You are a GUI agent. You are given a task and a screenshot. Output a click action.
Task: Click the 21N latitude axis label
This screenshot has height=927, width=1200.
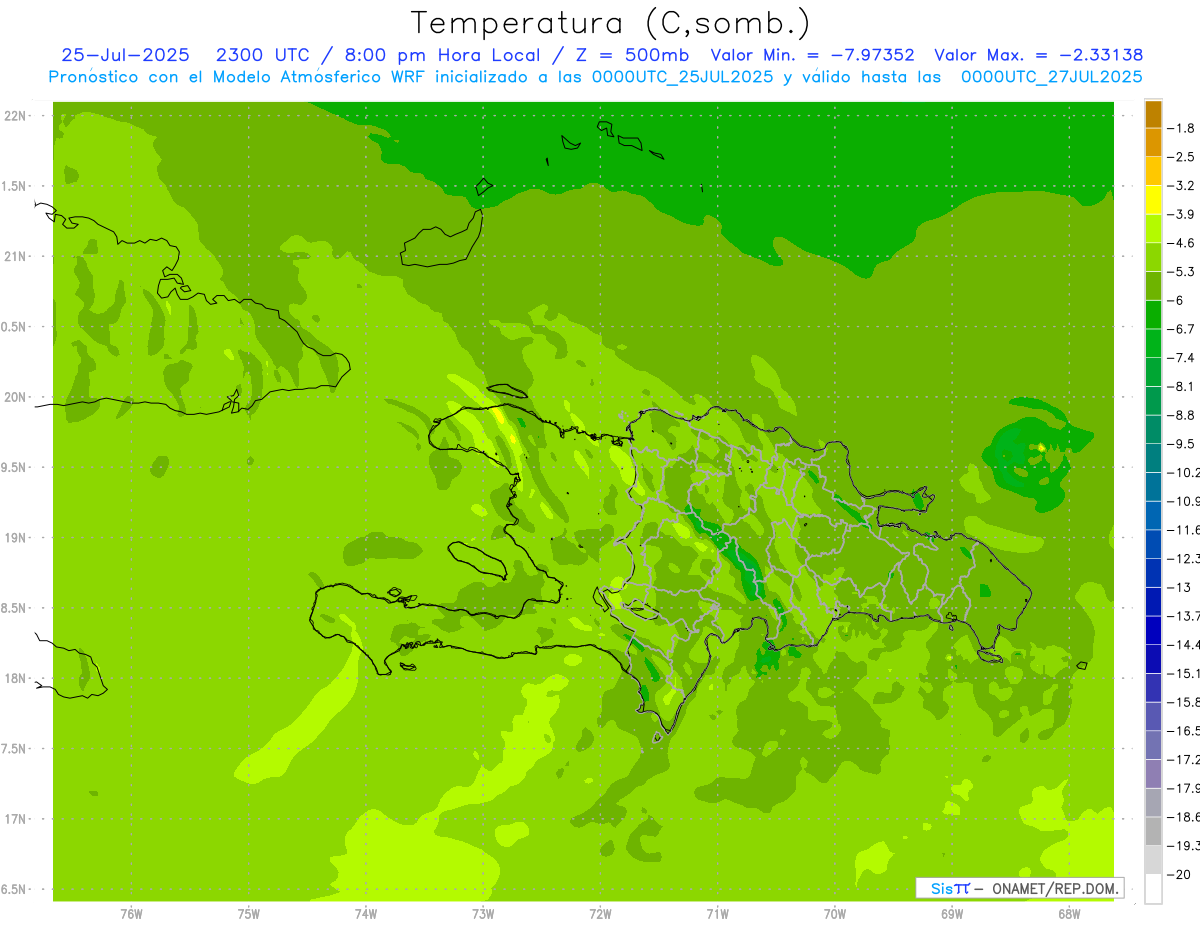[16, 256]
